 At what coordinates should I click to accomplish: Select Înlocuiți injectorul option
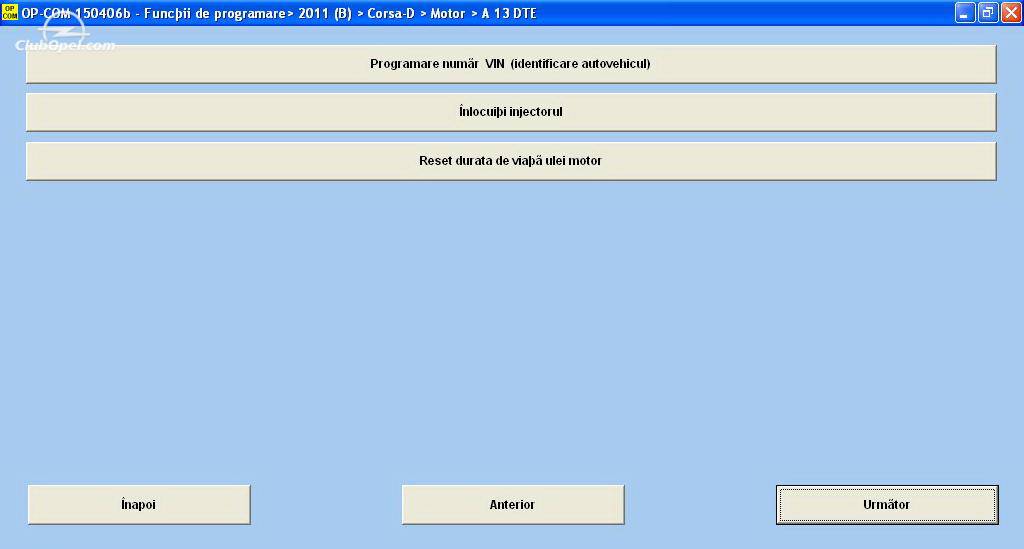511,112
